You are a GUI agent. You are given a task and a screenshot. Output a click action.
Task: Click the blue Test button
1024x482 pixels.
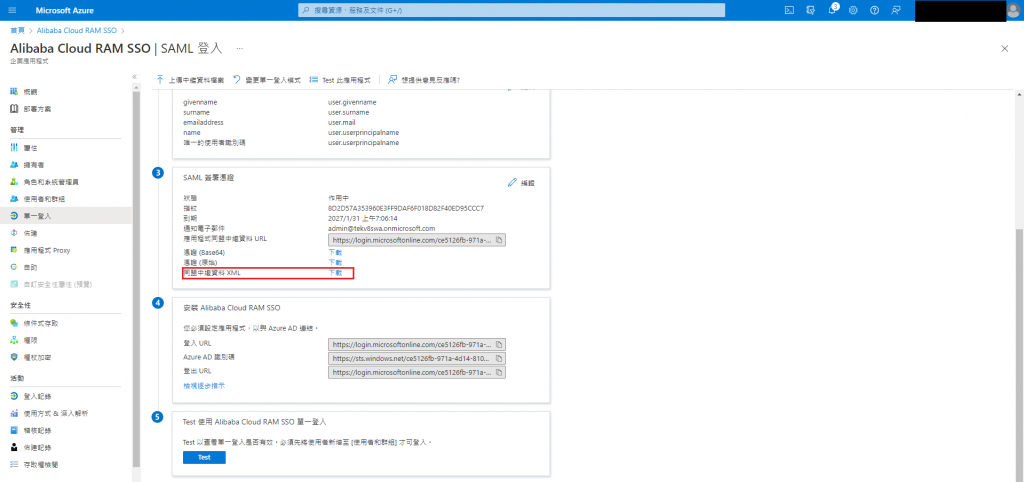[x=204, y=457]
